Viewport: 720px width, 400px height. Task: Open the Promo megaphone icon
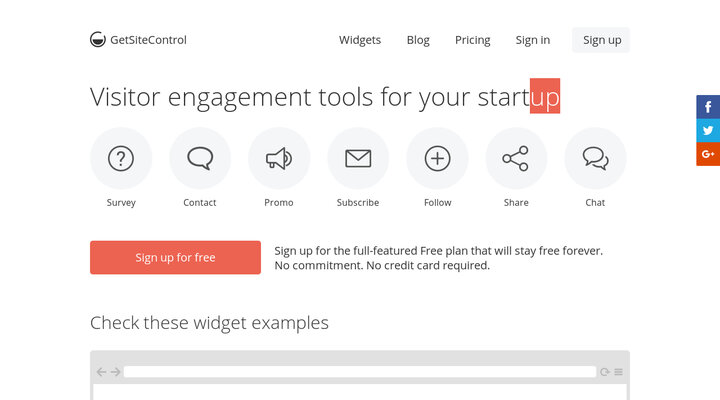pos(279,158)
